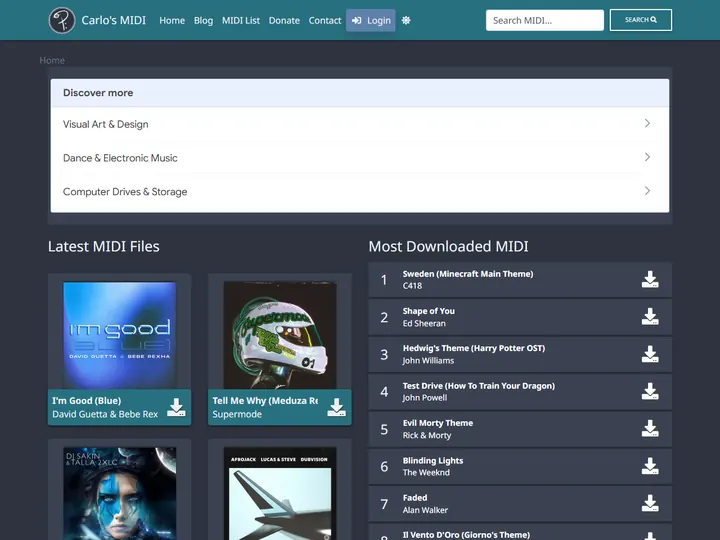Viewport: 720px width, 540px height.
Task: Open the Home menu item
Action: [x=172, y=20]
